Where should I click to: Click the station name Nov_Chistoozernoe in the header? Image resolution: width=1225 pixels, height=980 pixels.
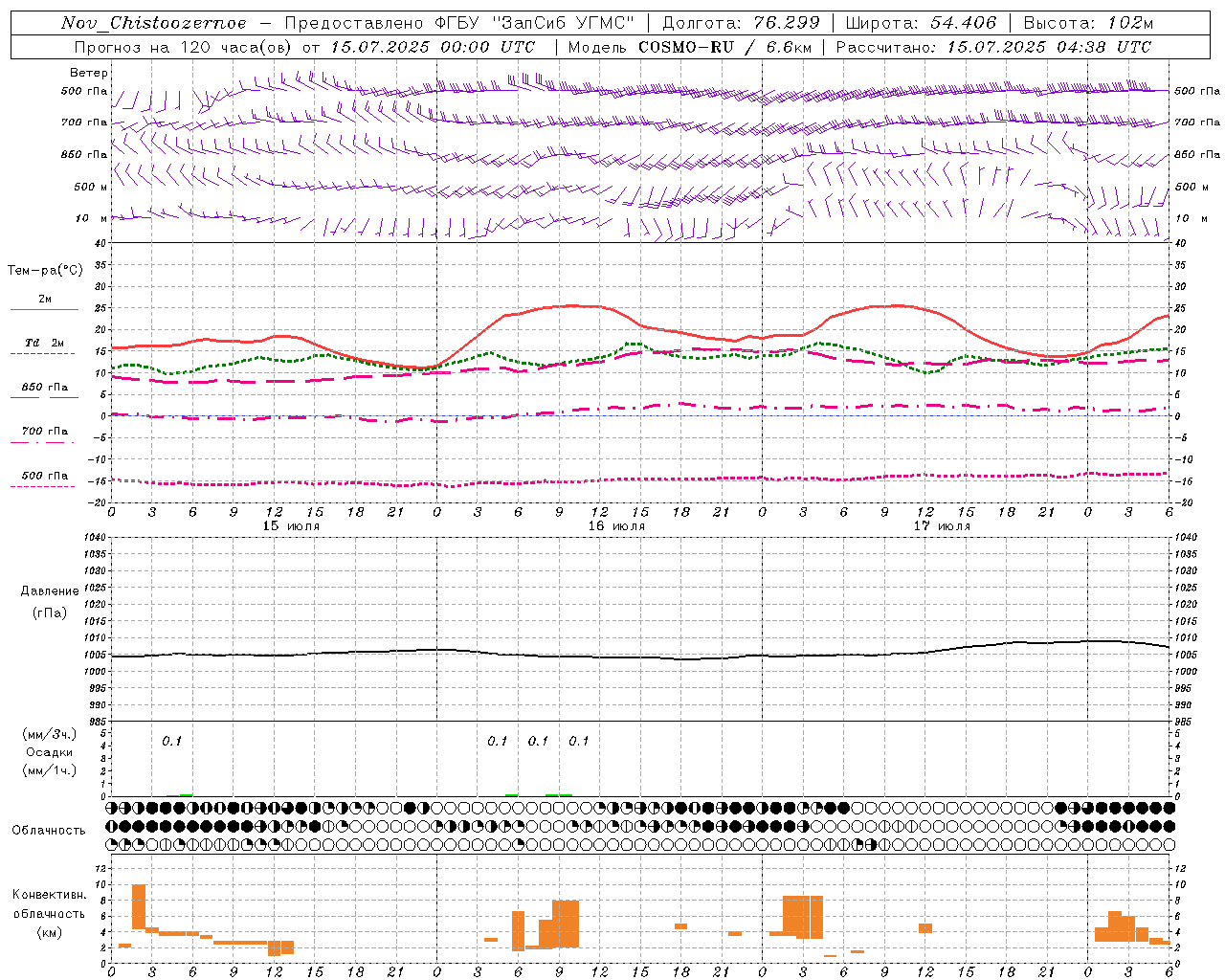153,23
